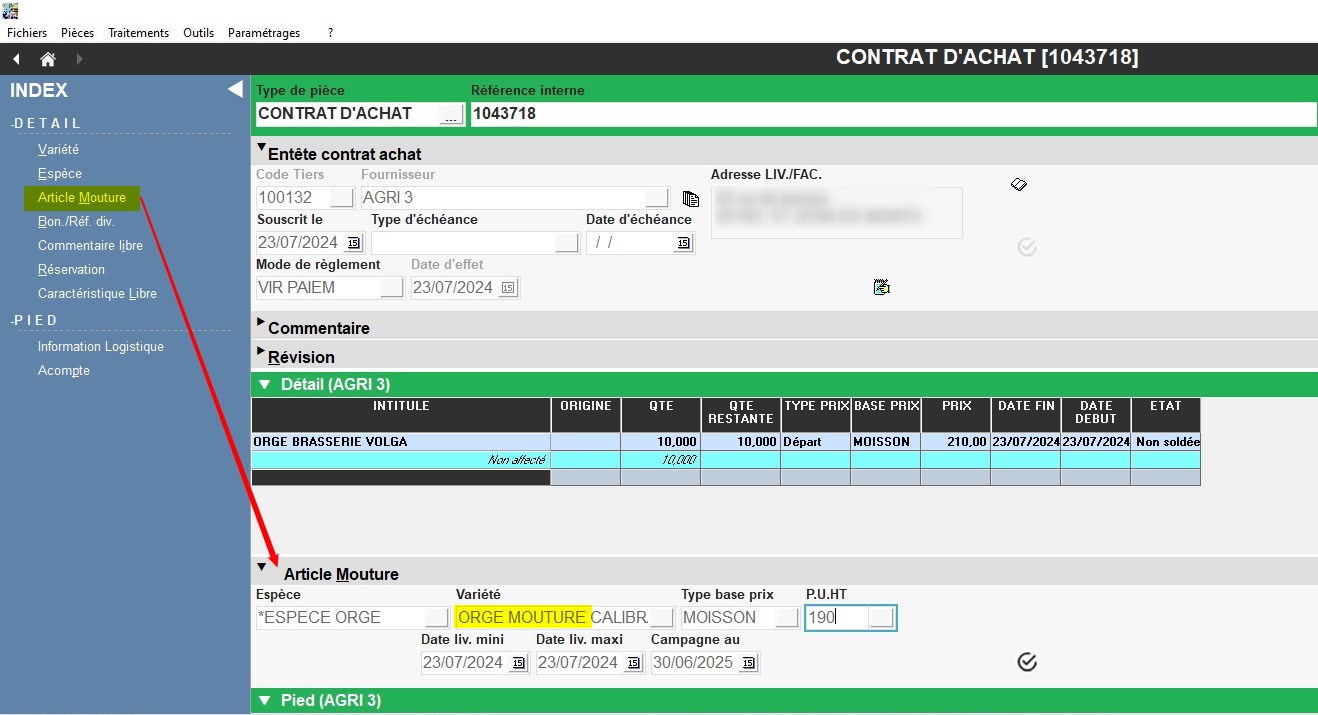Screen dimensions: 1318x715
Task: Open the calendar picker for Souscrit le
Action: click(x=353, y=243)
